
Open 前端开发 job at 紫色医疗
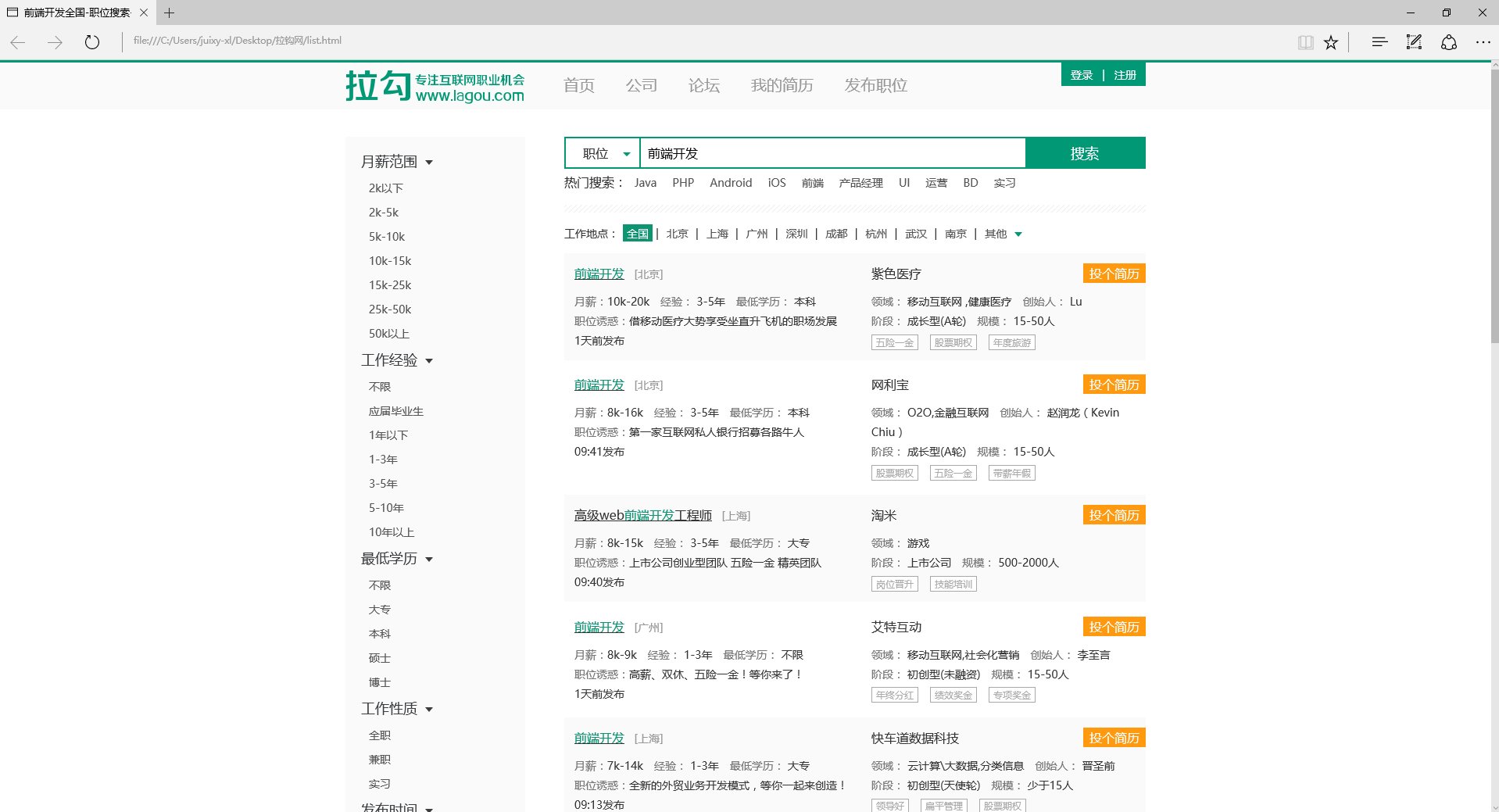(599, 274)
